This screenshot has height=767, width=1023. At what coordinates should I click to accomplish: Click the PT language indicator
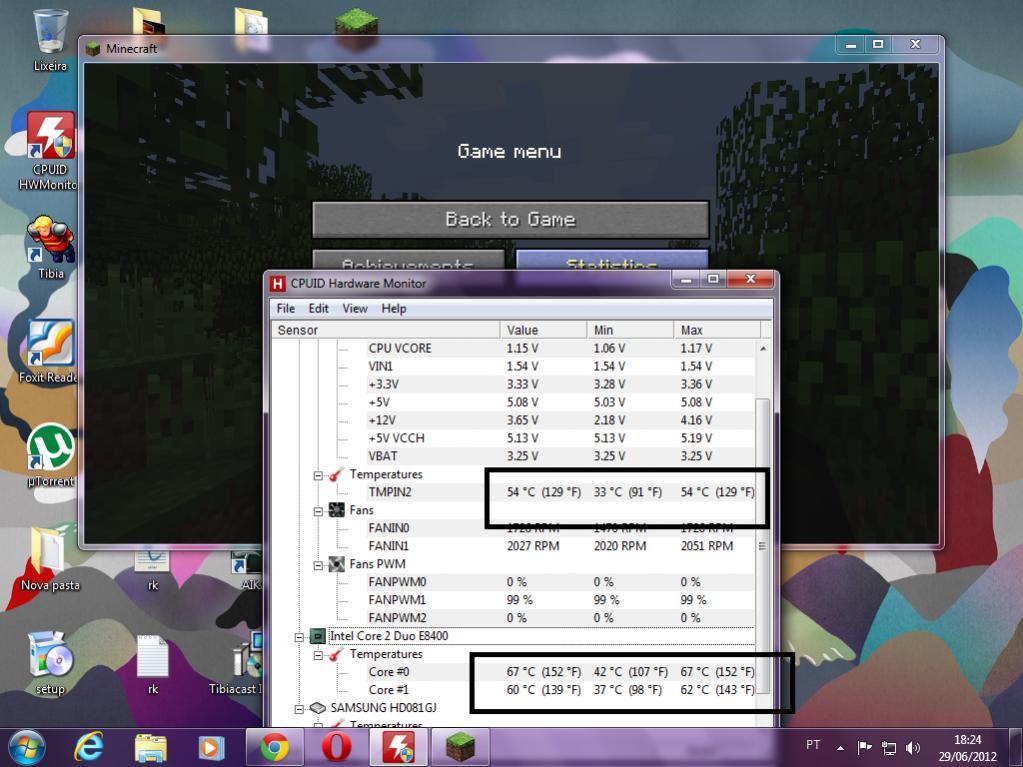pyautogui.click(x=813, y=745)
